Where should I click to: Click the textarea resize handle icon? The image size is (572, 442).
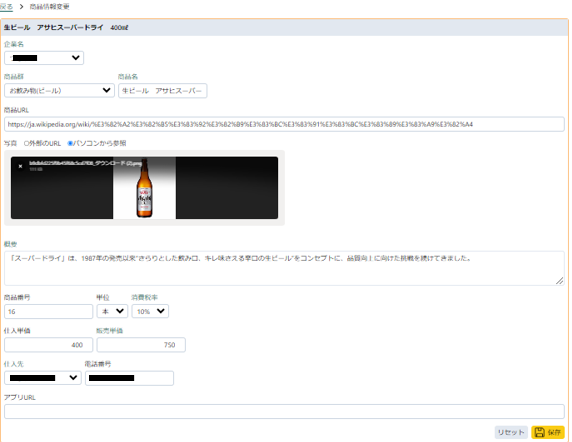click(559, 280)
